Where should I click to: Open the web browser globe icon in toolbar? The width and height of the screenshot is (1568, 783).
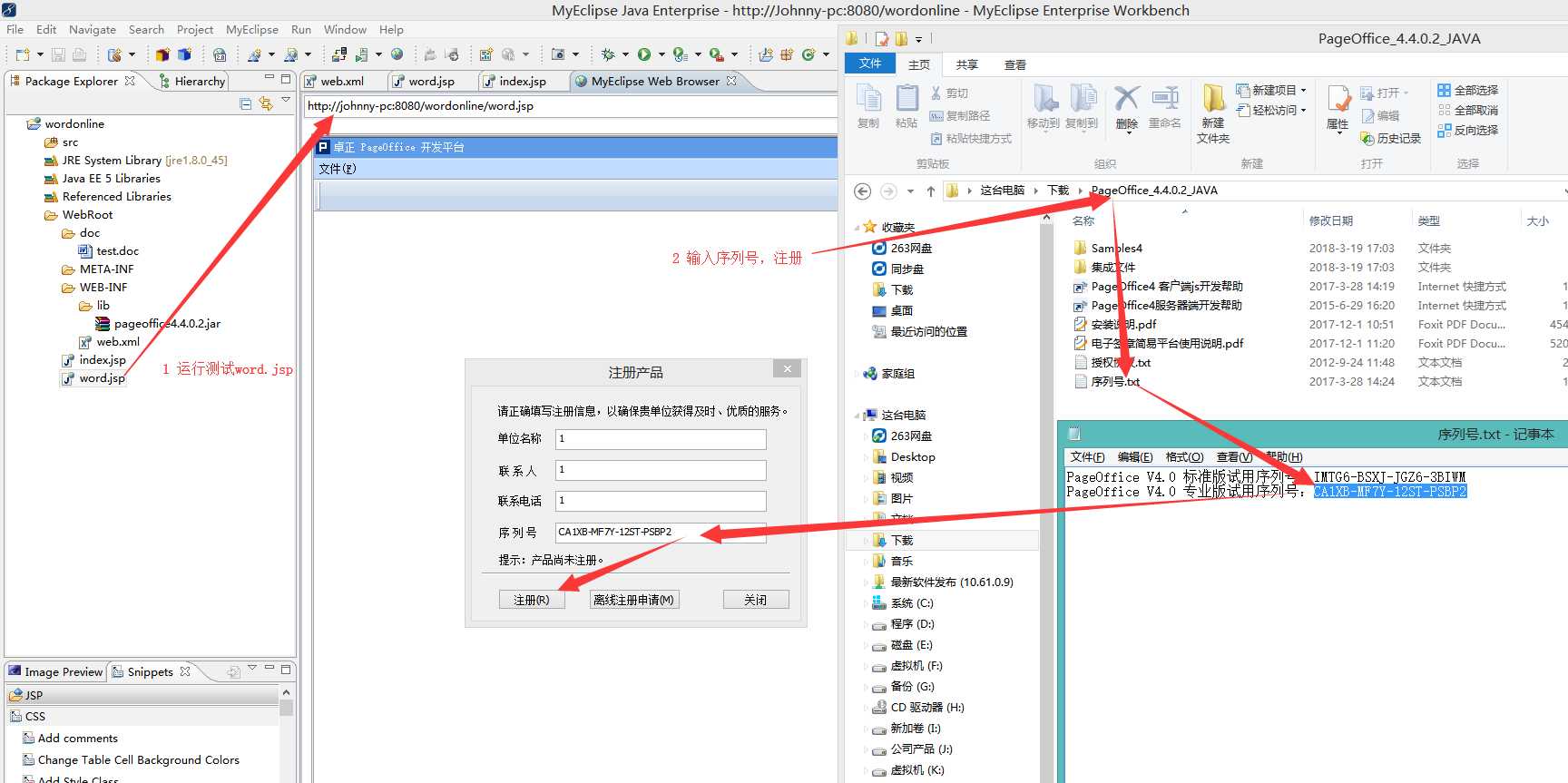pos(397,54)
